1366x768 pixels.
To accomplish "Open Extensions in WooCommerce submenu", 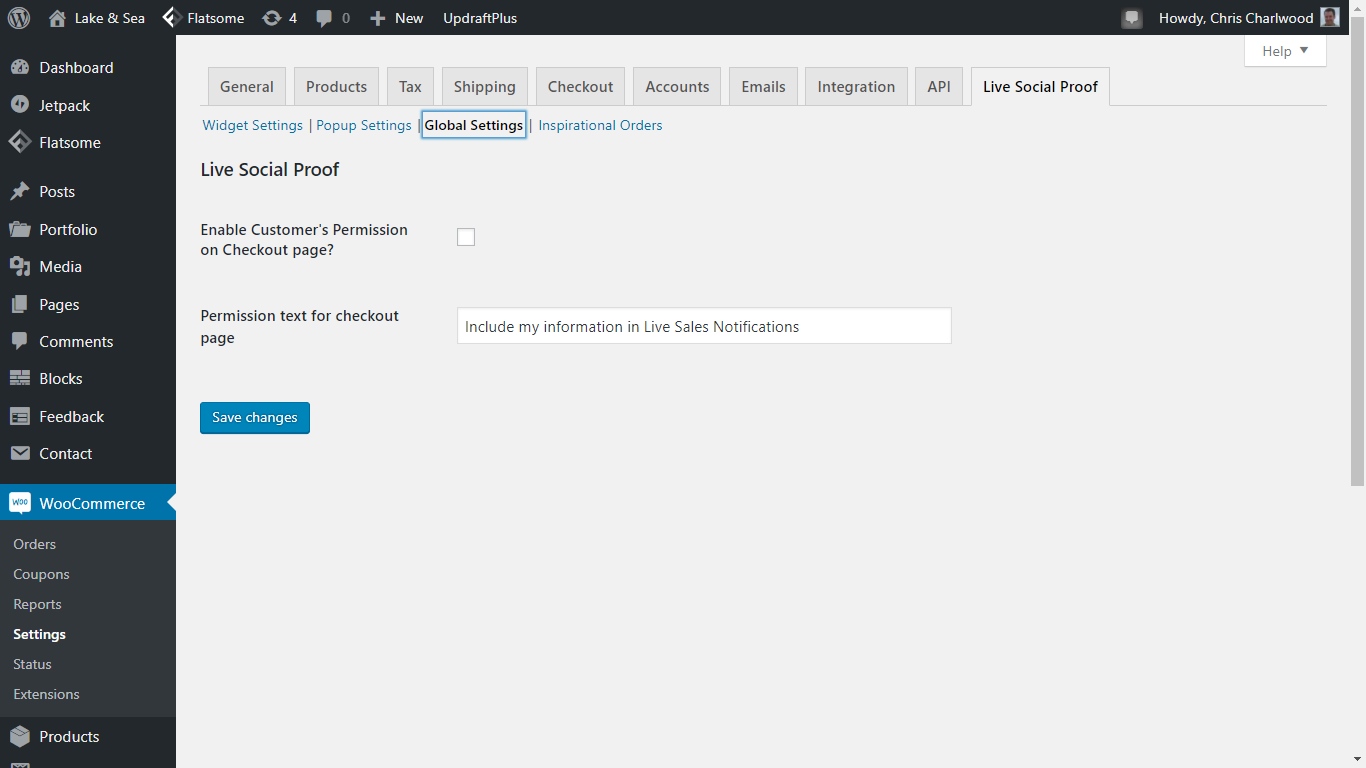I will [46, 694].
